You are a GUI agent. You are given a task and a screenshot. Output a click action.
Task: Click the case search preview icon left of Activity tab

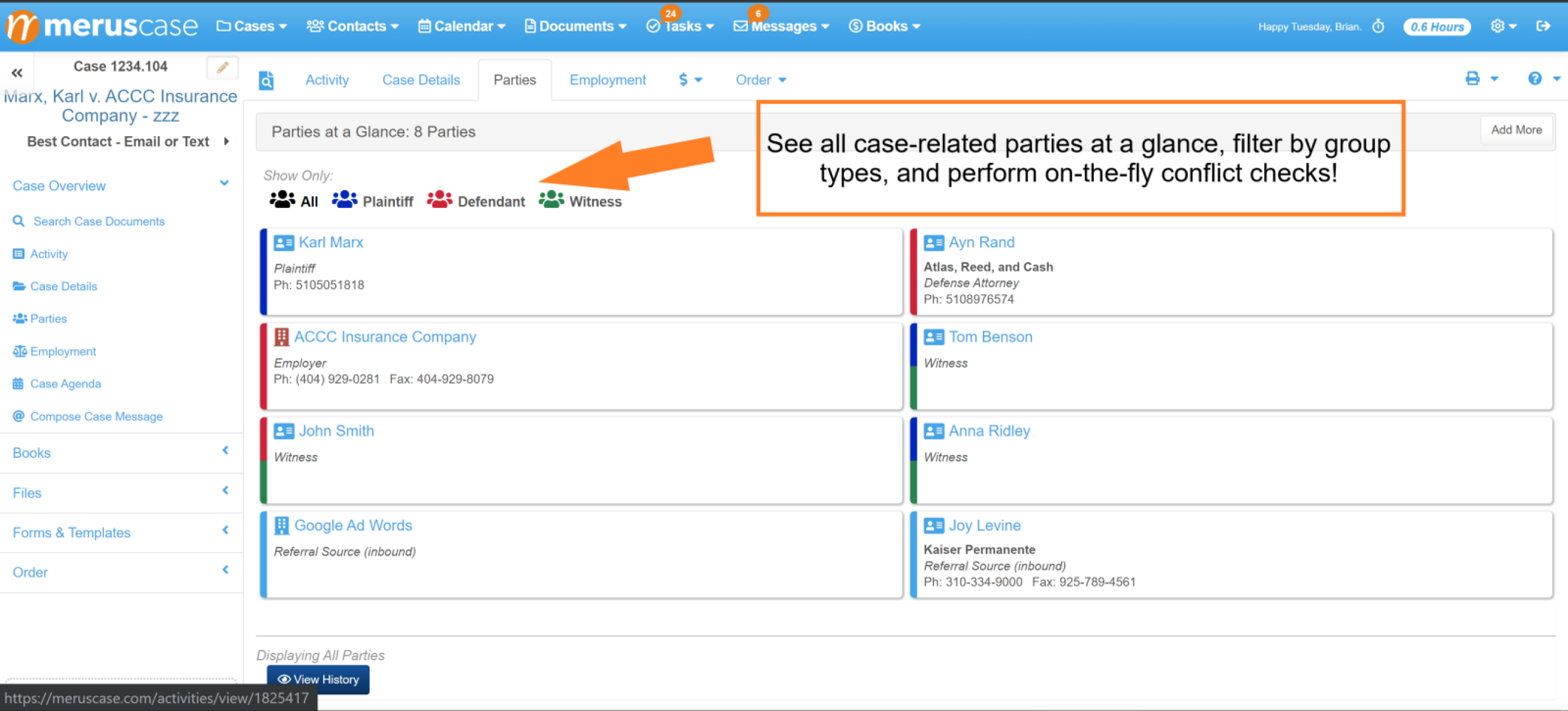[266, 80]
